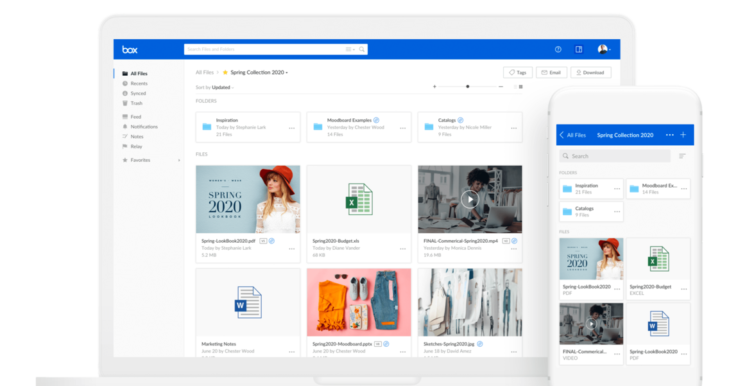Viewport: 738px width, 386px height.
Task: Open sort options icon on phone
Action: click(682, 156)
